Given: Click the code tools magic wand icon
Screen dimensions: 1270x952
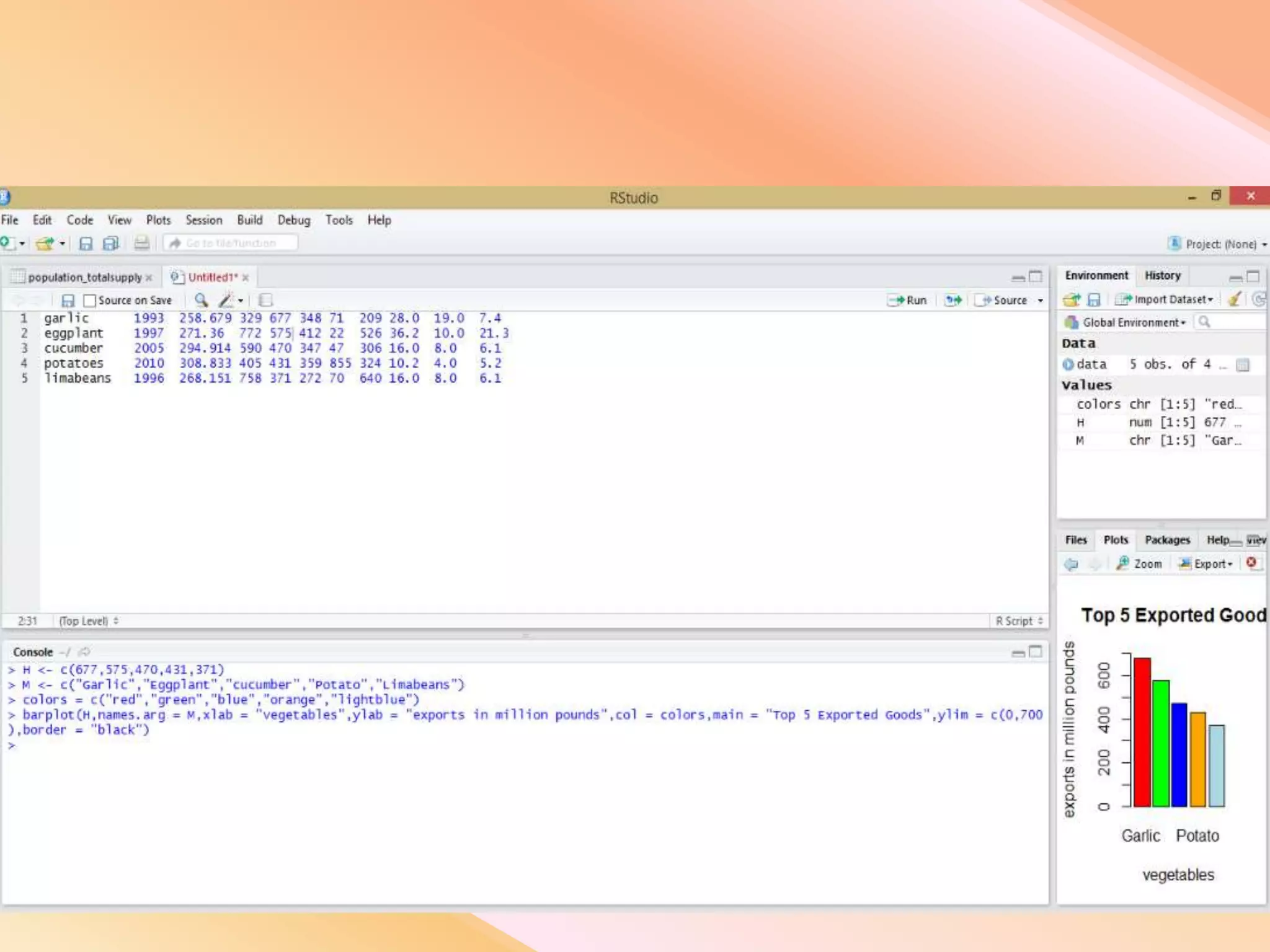Looking at the screenshot, I should point(226,301).
